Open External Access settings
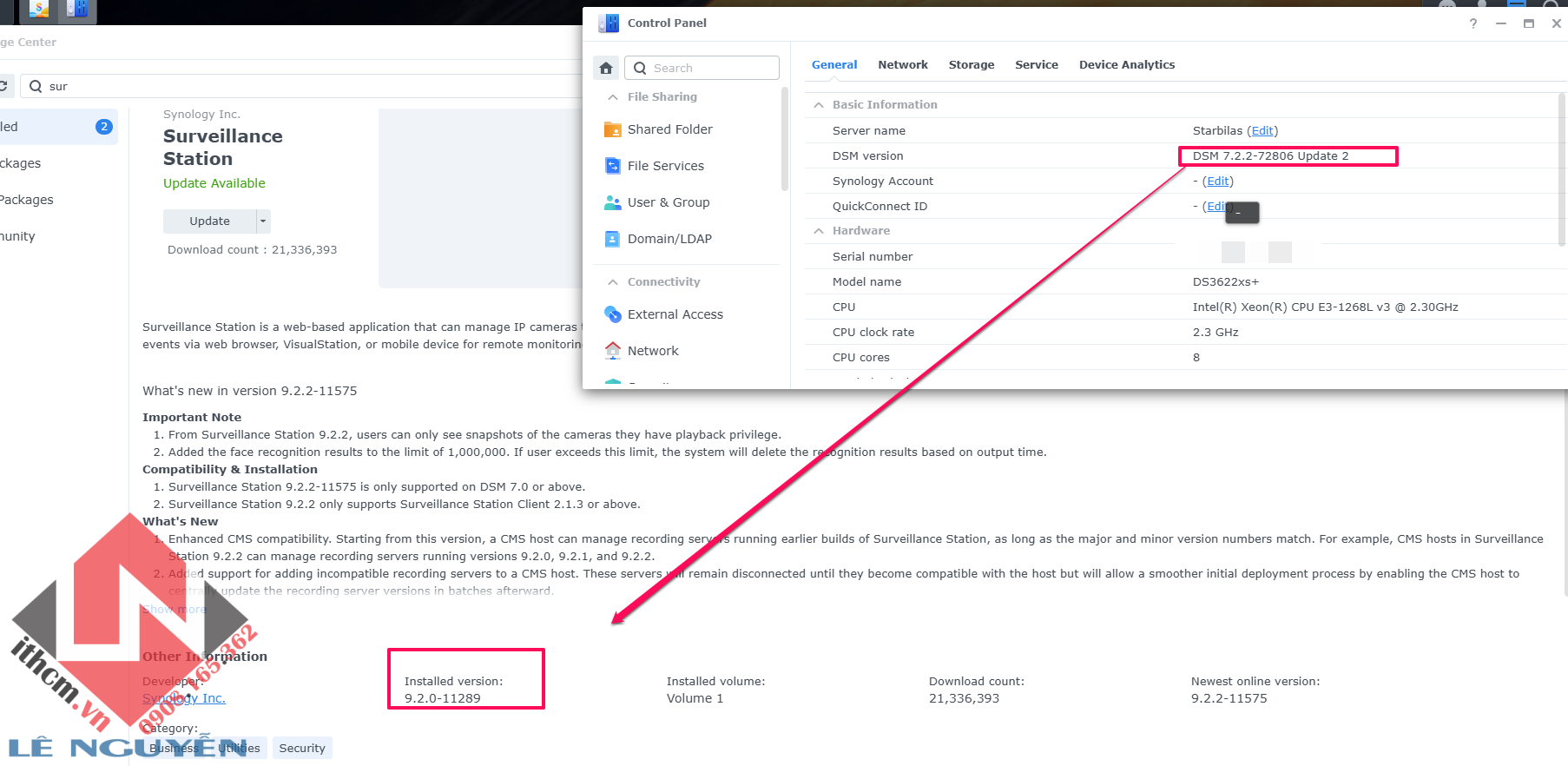This screenshot has width=1568, height=766. [x=675, y=314]
